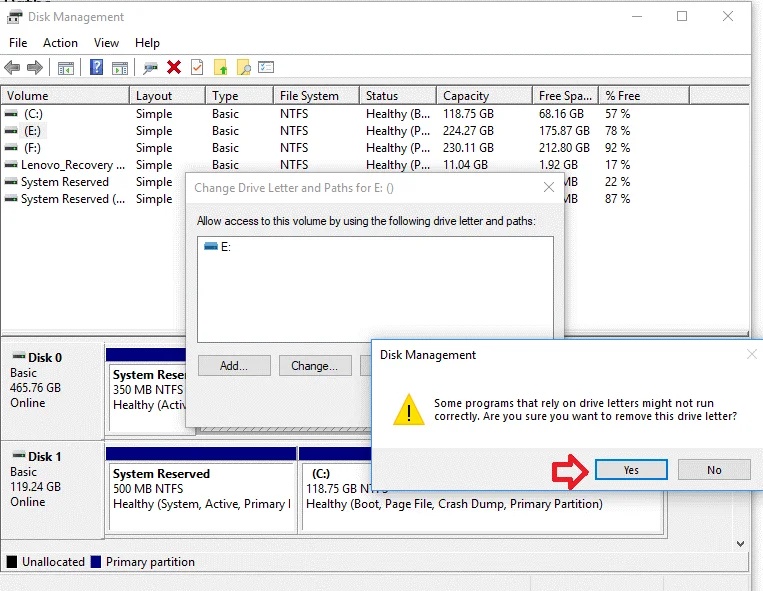Sort by the Capacity column header
763x591 pixels.
coord(484,96)
